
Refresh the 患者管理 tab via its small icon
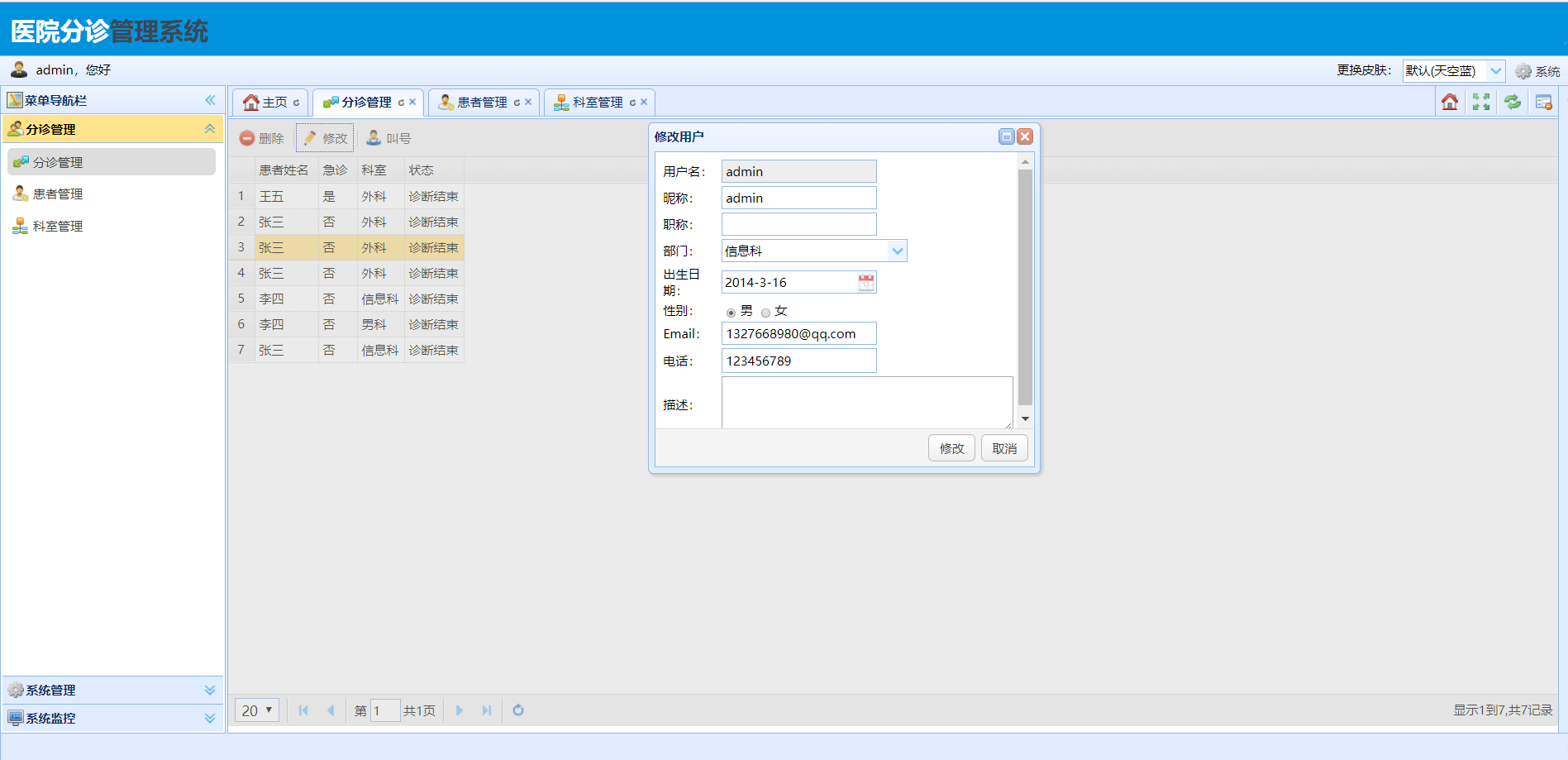coord(517,103)
